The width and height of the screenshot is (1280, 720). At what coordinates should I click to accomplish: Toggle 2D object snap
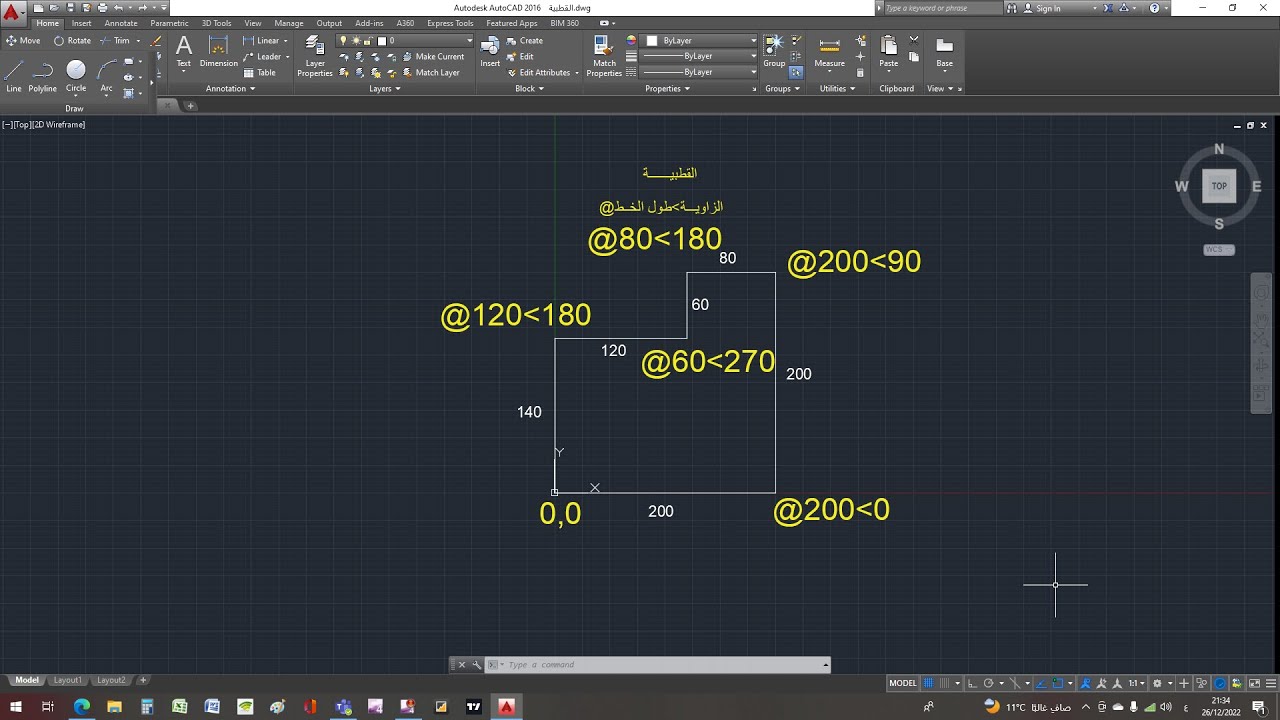(x=1058, y=683)
